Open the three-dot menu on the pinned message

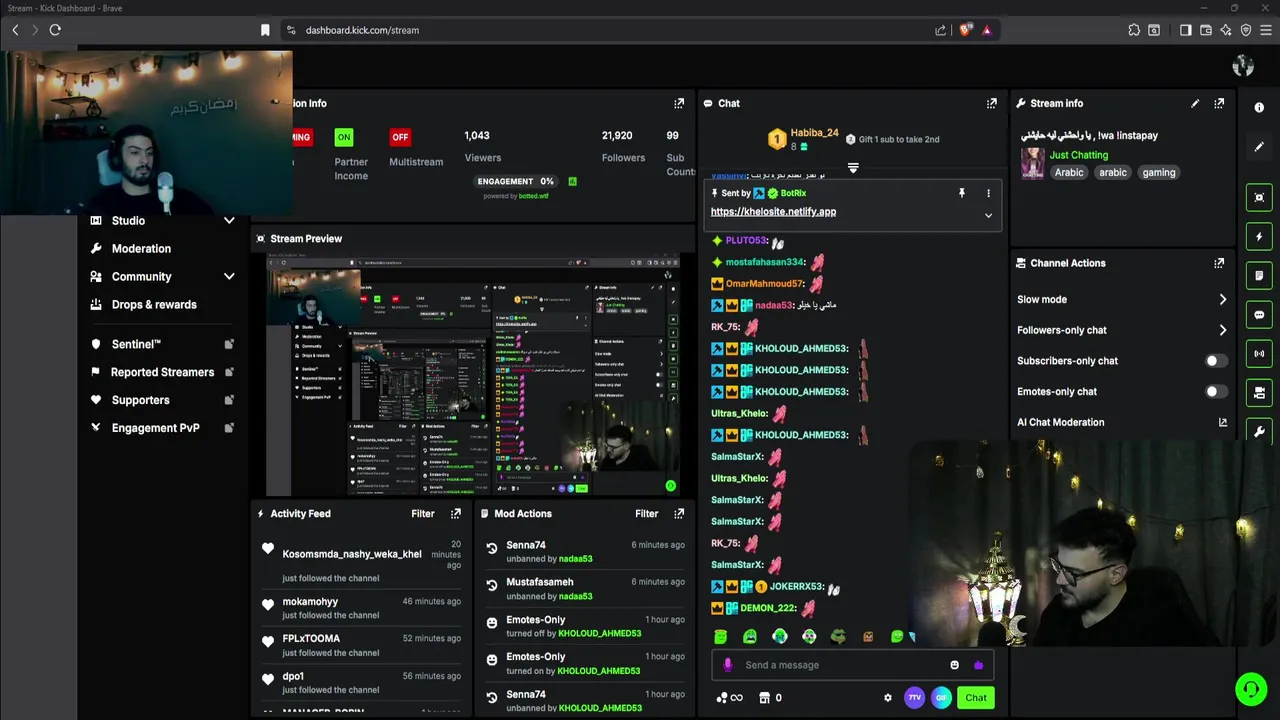988,193
